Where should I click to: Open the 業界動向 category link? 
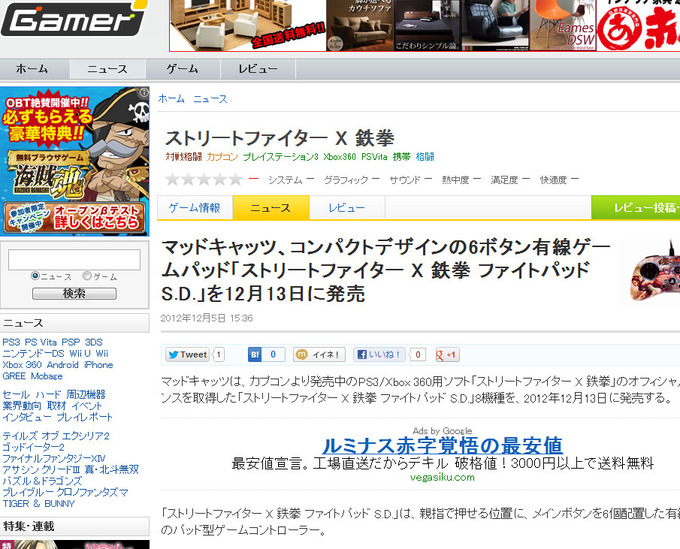click(22, 406)
